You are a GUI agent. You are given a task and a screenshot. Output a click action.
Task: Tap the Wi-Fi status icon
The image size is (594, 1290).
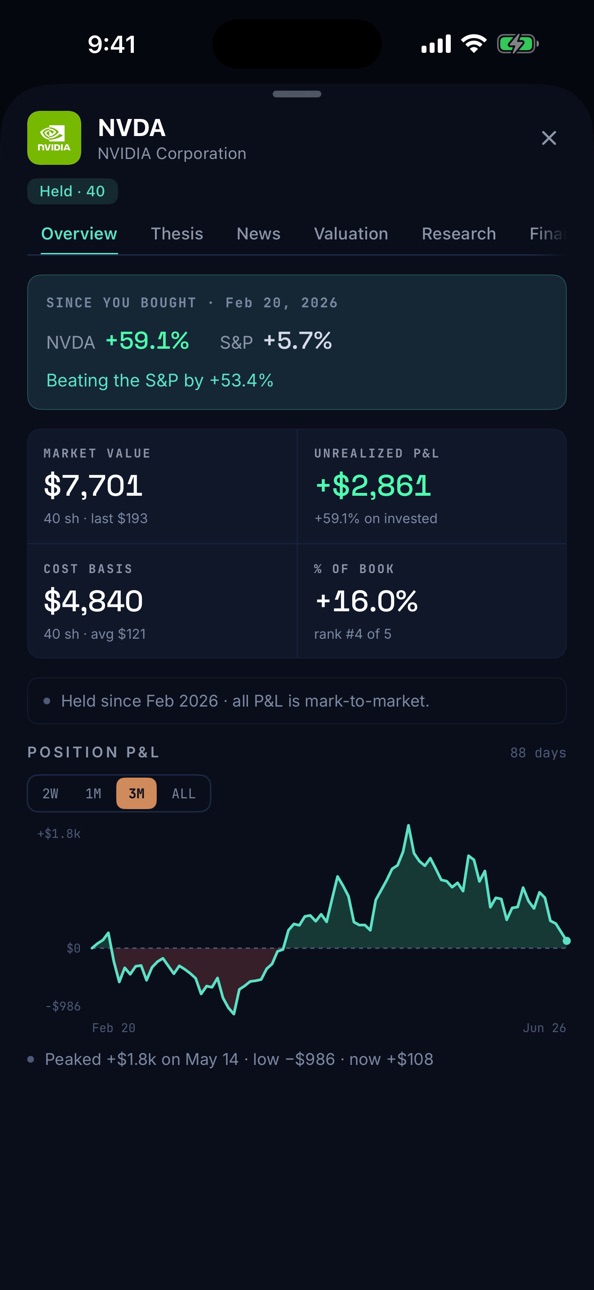(x=474, y=44)
